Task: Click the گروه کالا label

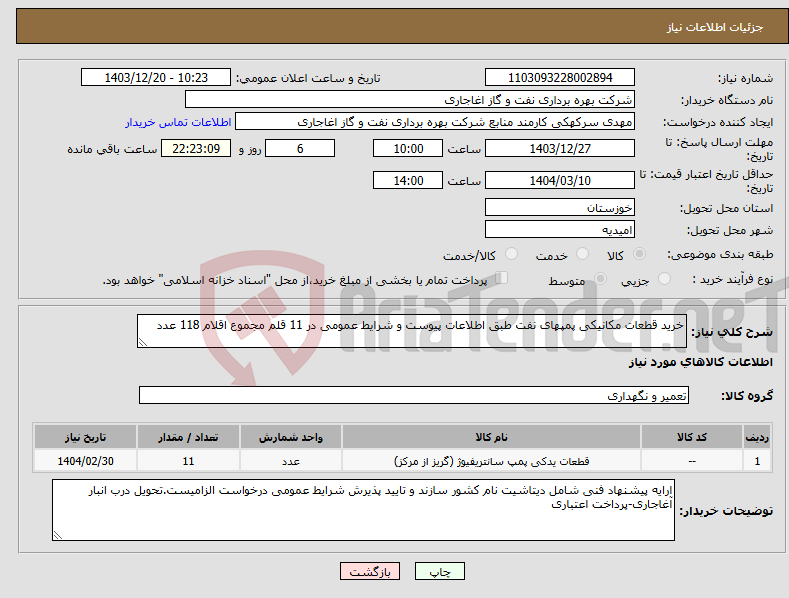Action: pos(747,396)
